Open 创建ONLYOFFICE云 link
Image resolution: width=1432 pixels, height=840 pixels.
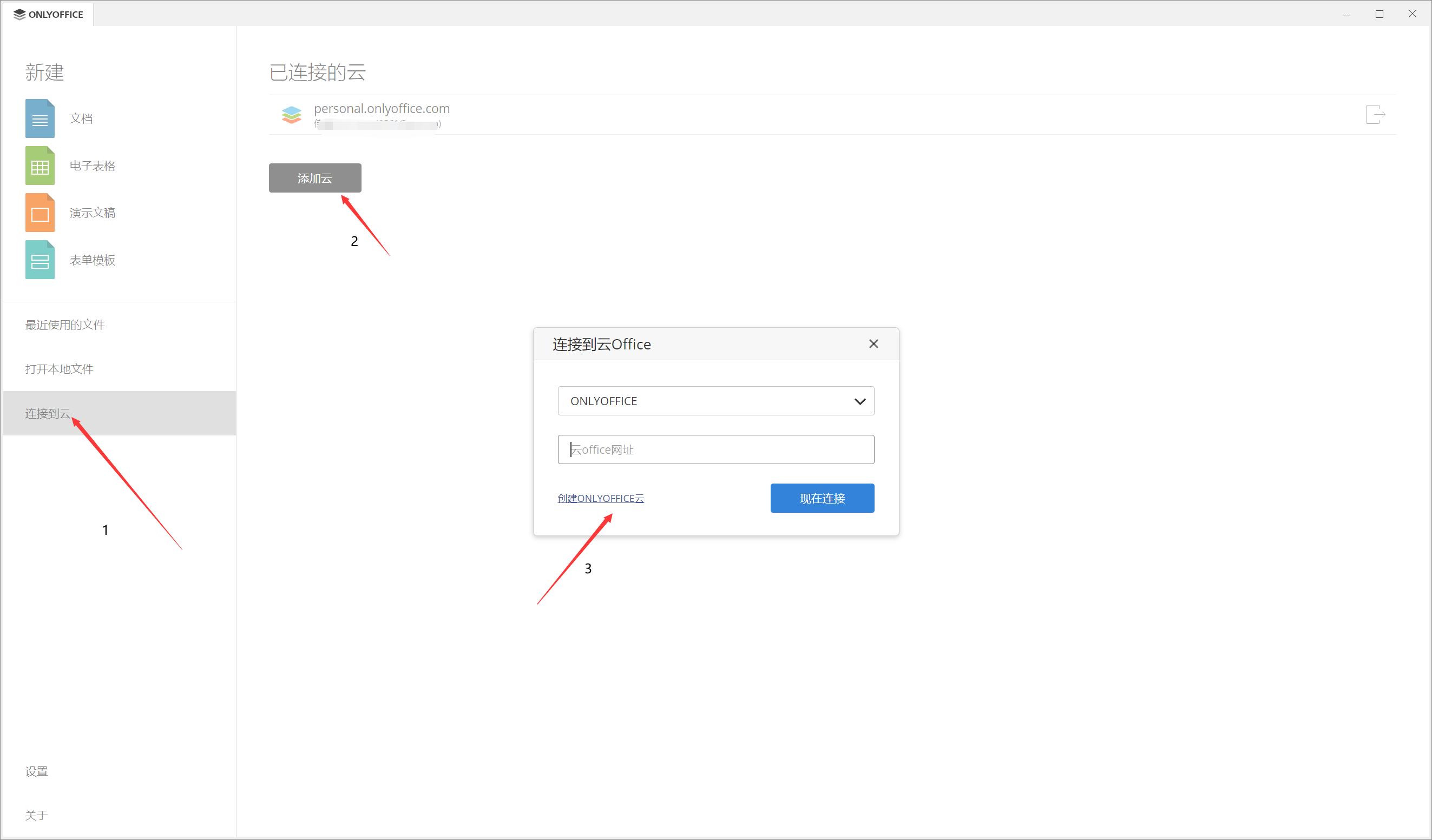click(601, 498)
